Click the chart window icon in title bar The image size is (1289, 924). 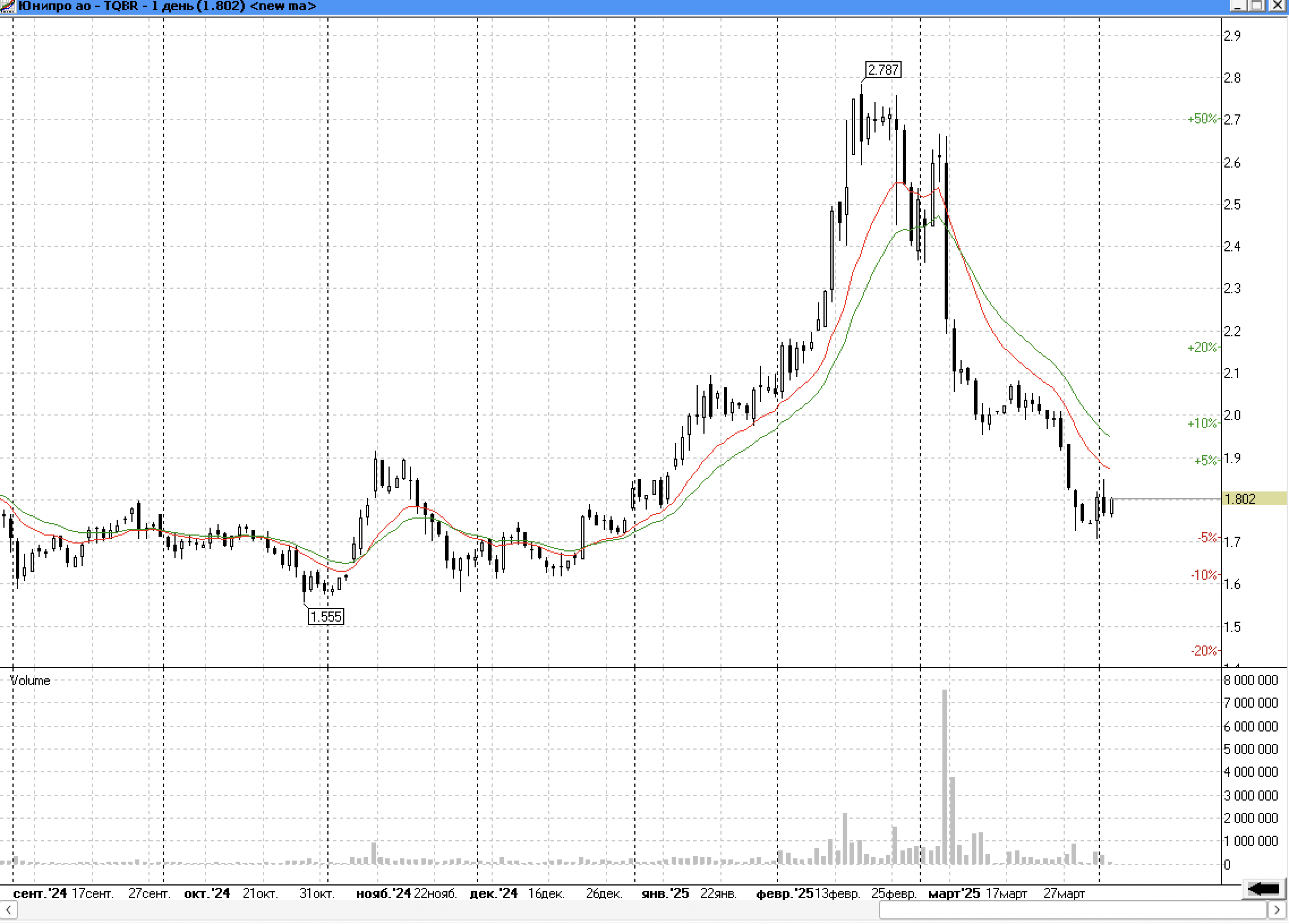click(x=7, y=6)
